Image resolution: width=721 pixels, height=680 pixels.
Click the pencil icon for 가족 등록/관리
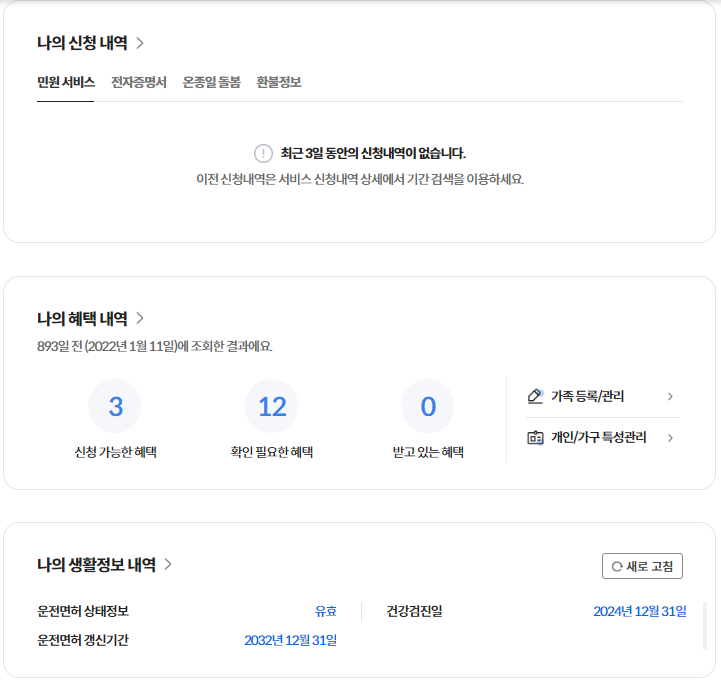click(x=535, y=396)
